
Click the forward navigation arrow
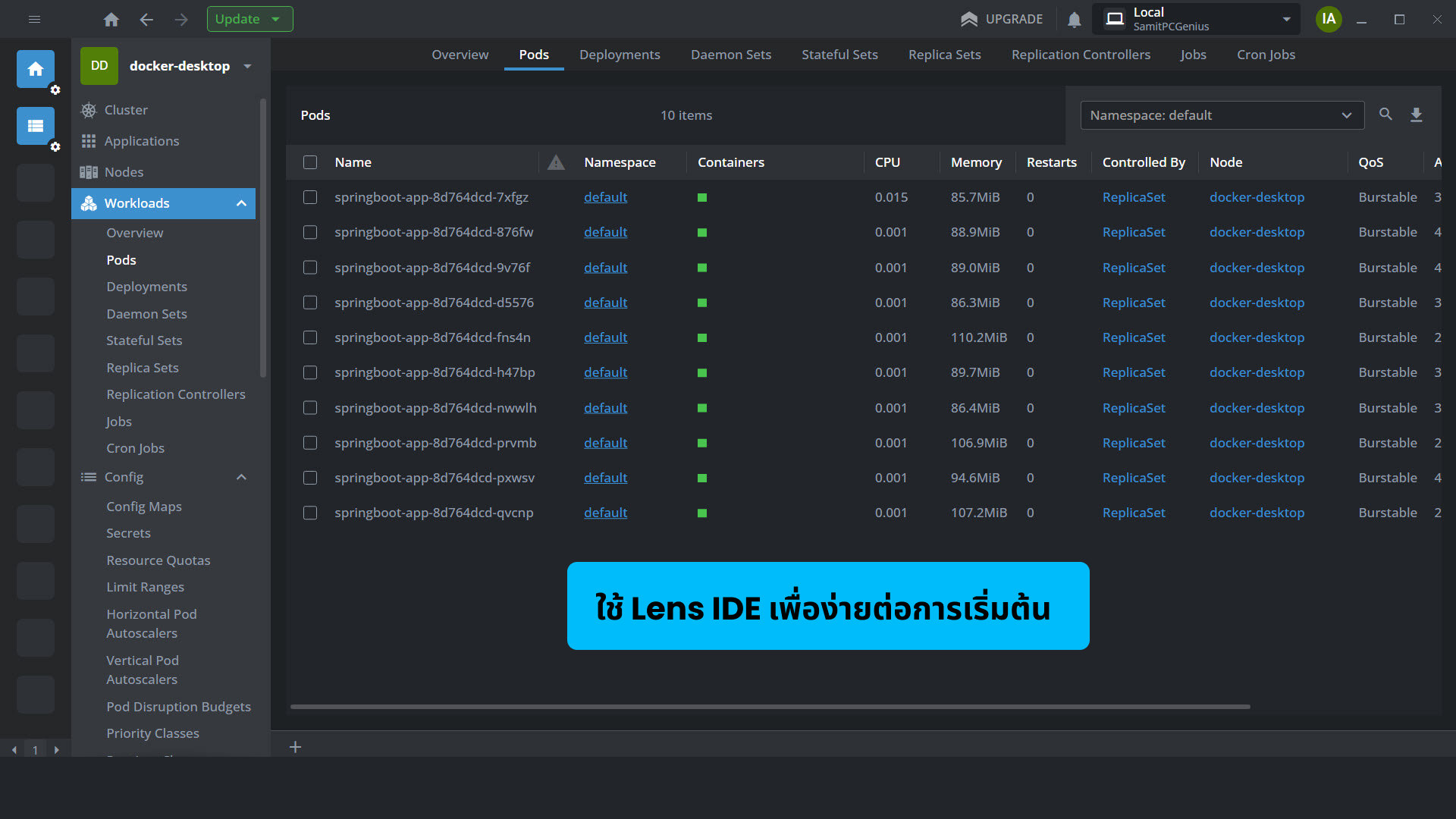pos(181,19)
